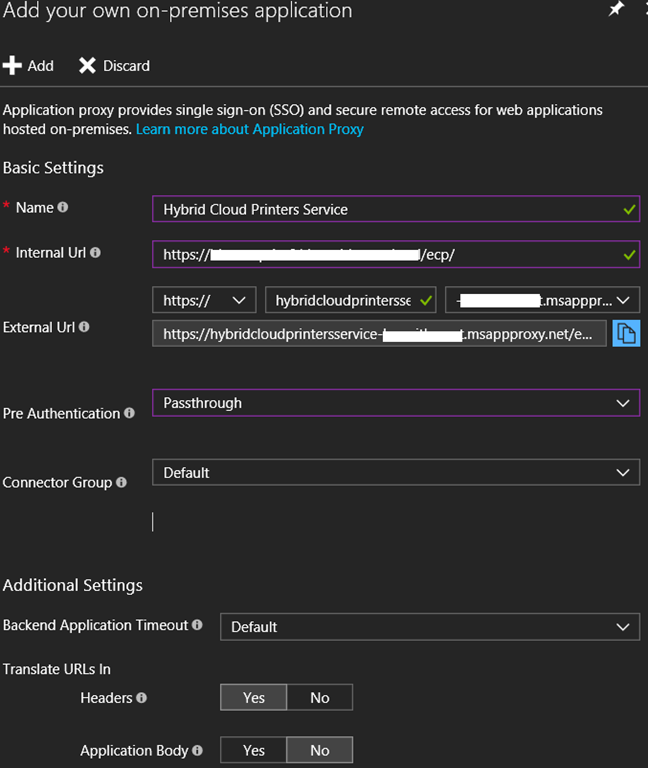The width and height of the screenshot is (648, 768).
Task: Open the Backend Application Timeout dropdown
Action: tap(429, 627)
